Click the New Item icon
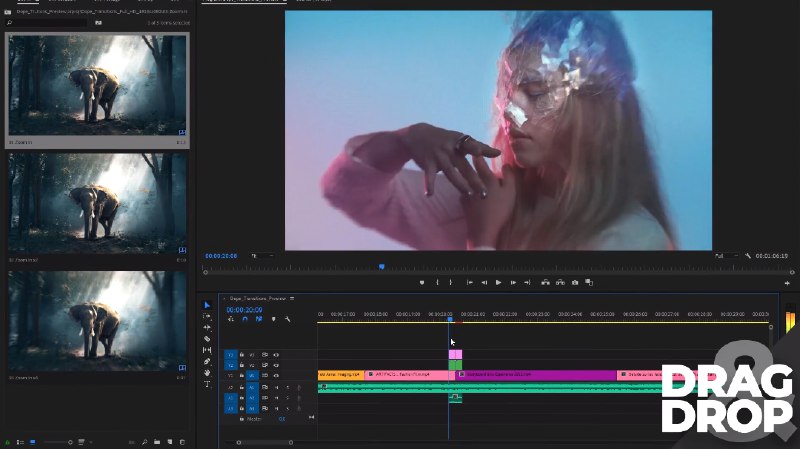 coord(170,442)
